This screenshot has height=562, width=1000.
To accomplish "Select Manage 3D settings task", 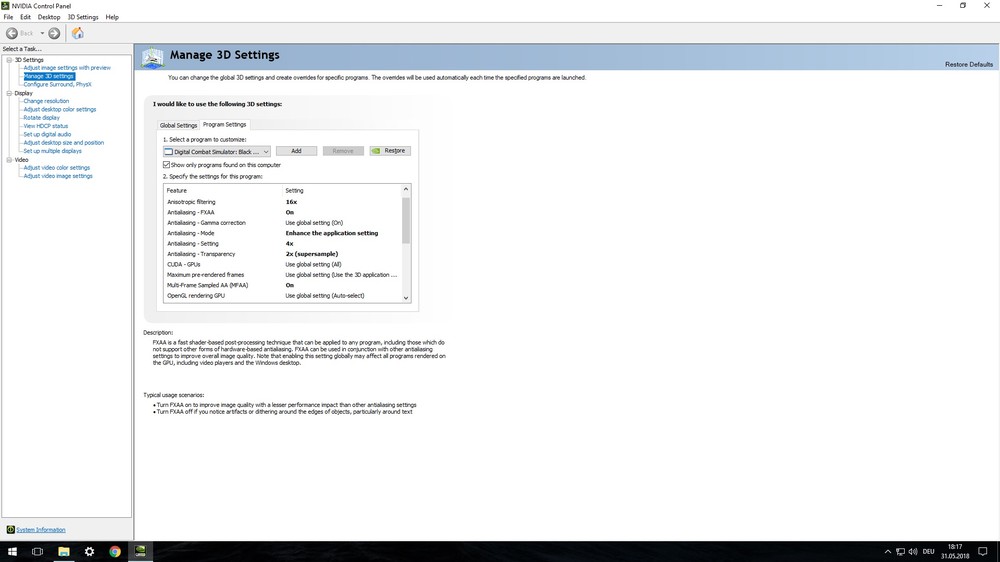I will point(48,76).
